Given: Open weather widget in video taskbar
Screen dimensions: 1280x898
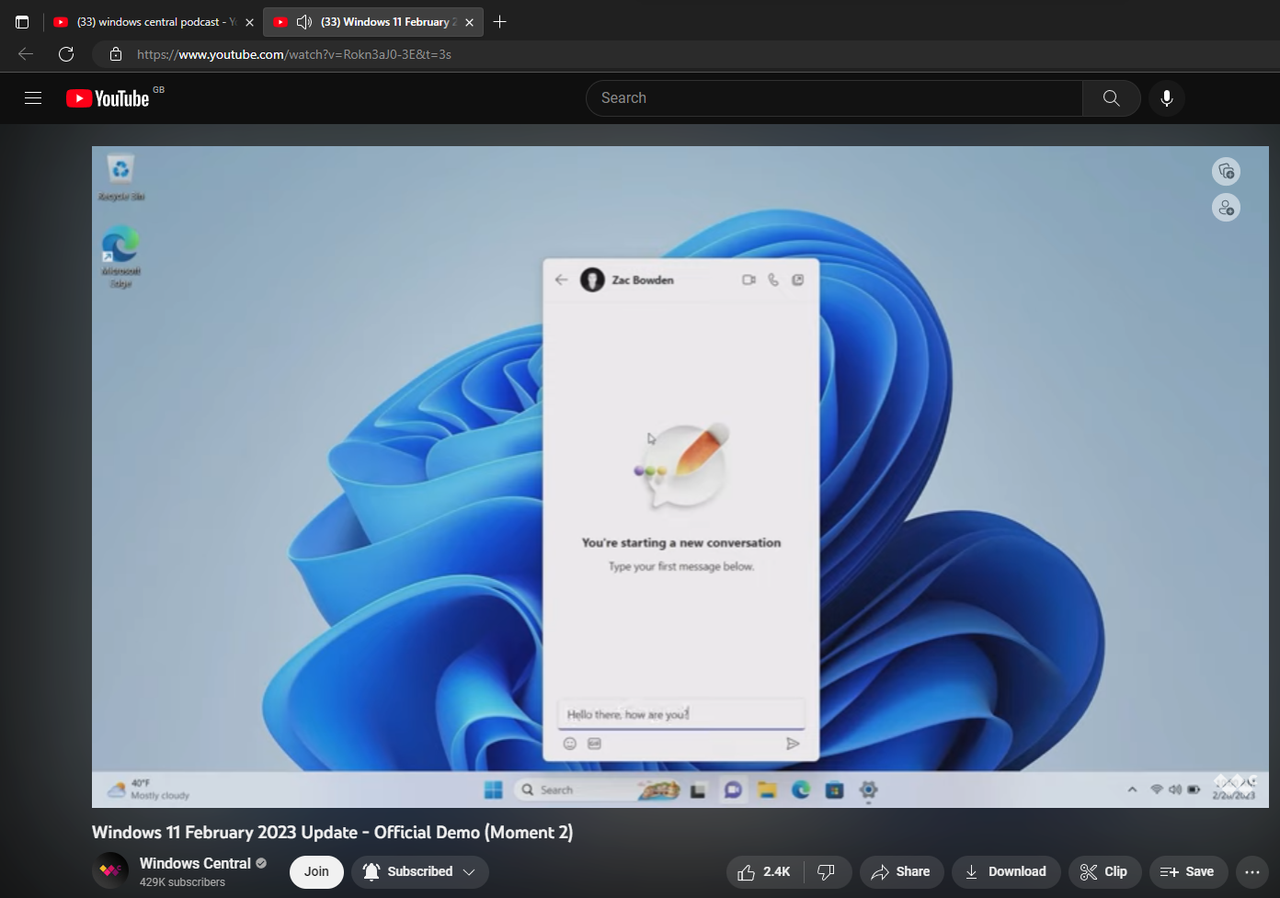Looking at the screenshot, I should (148, 789).
